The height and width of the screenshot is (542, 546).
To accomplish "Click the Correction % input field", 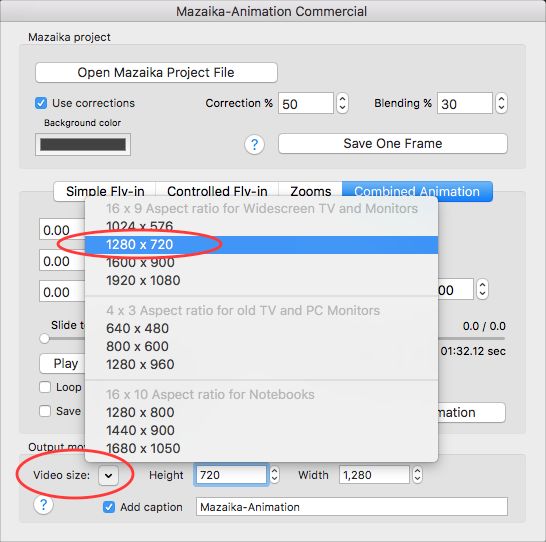I will 306,103.
